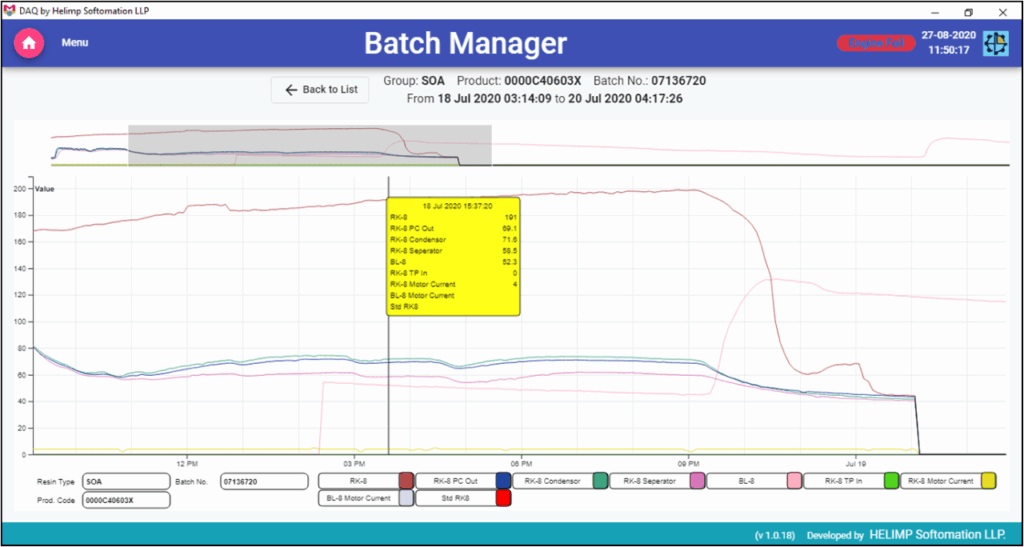Image resolution: width=1024 pixels, height=547 pixels.
Task: Click the yellow data tooltip on the chart
Action: pyautogui.click(x=453, y=256)
